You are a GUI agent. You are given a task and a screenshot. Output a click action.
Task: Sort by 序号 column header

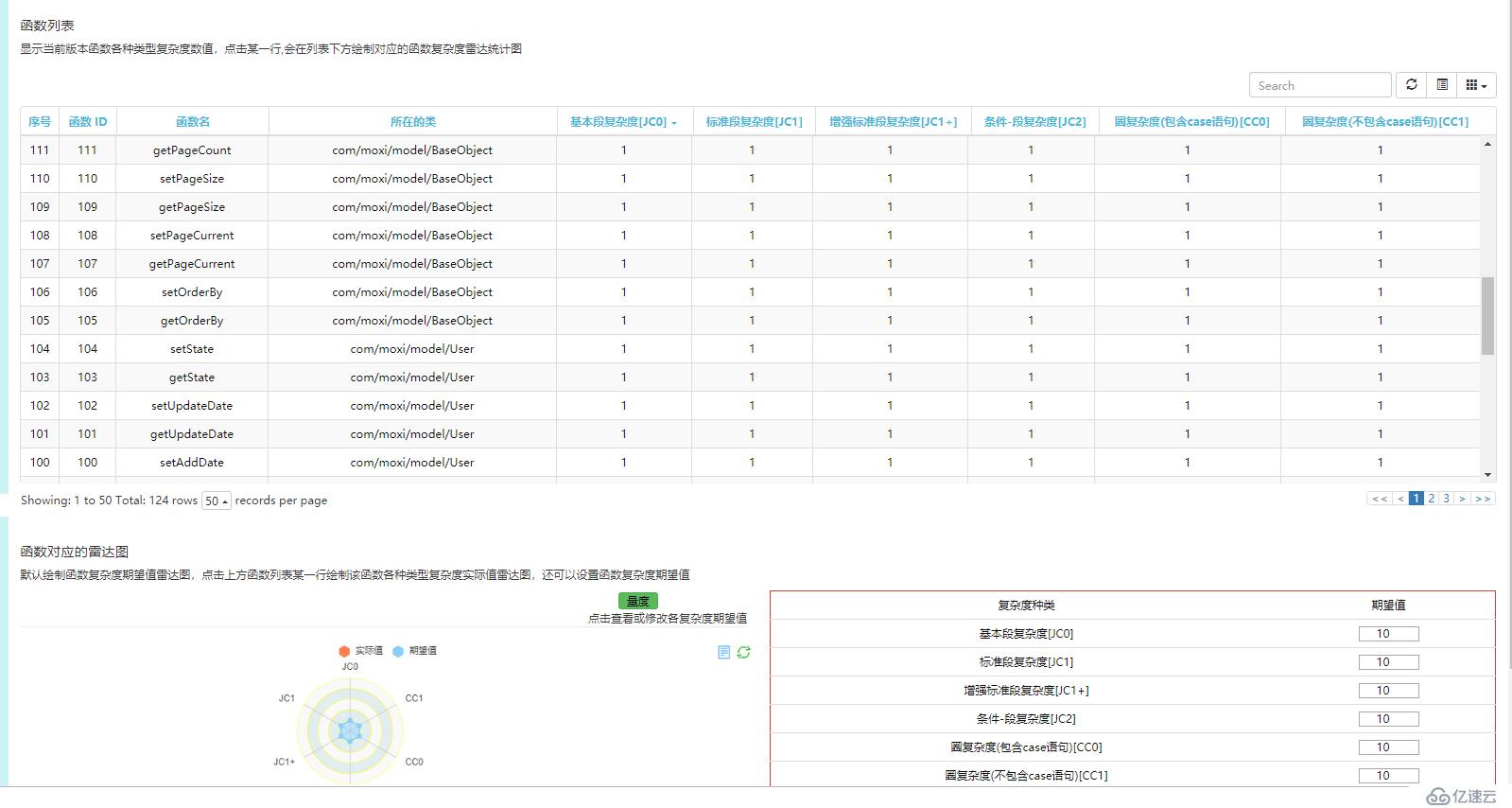pyautogui.click(x=40, y=122)
